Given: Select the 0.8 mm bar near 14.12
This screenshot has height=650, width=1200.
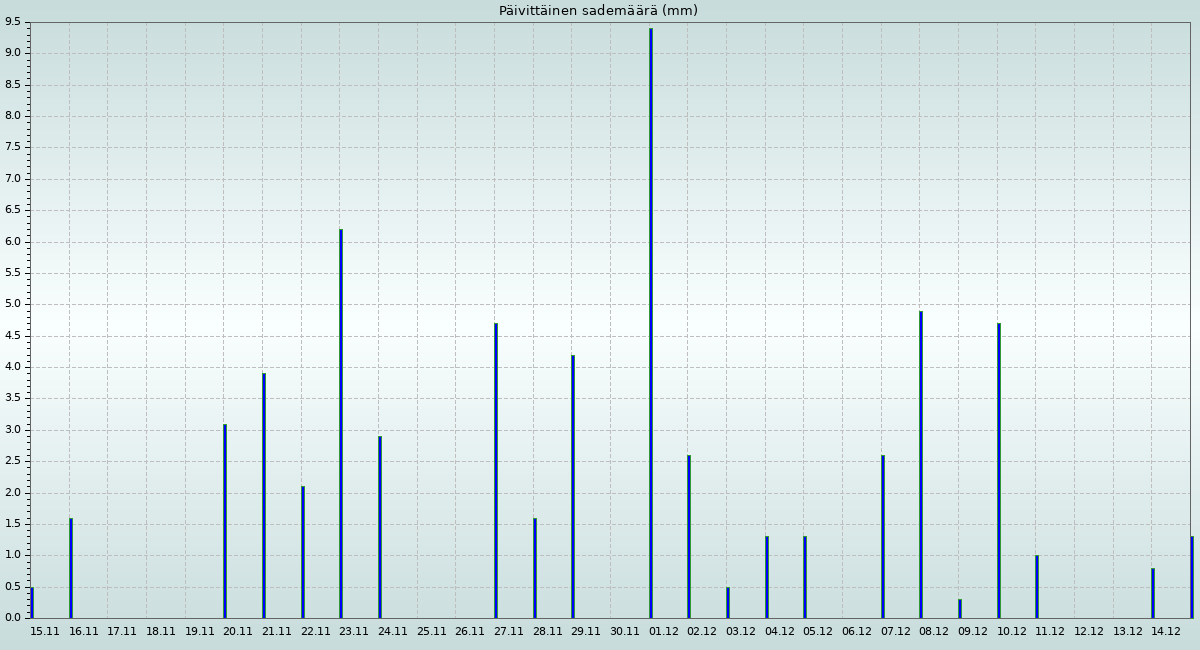Looking at the screenshot, I should click(x=1153, y=593).
